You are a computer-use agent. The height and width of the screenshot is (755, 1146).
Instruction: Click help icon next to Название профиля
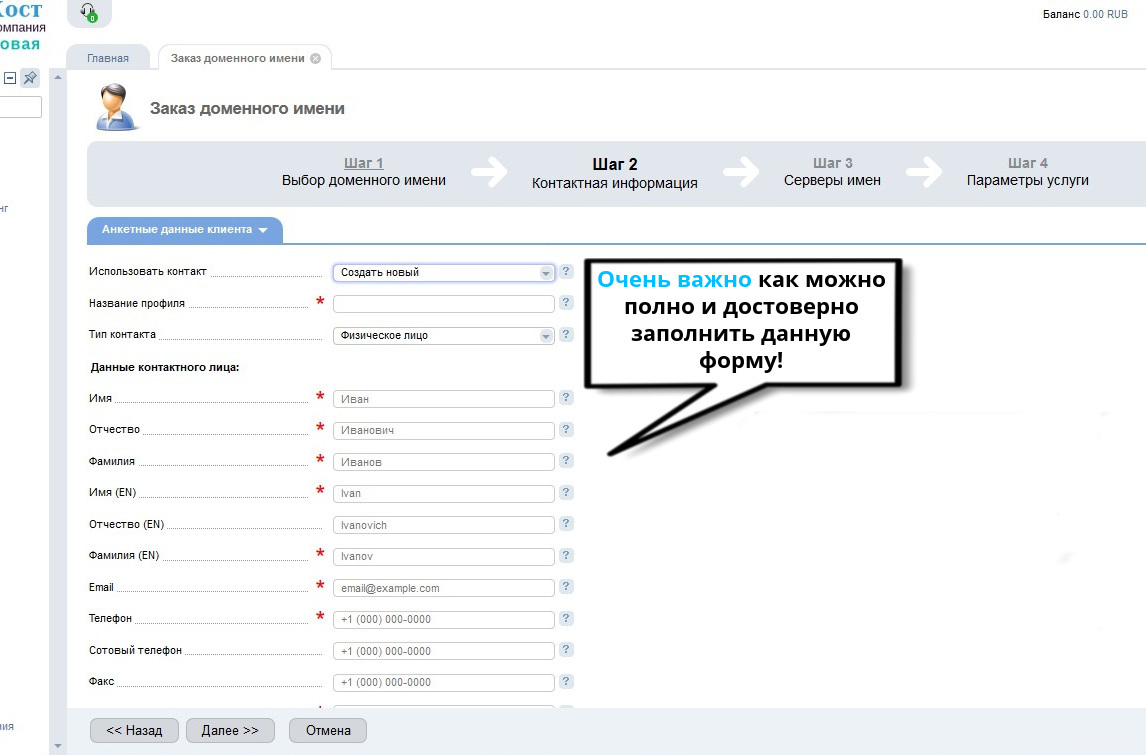tap(566, 303)
